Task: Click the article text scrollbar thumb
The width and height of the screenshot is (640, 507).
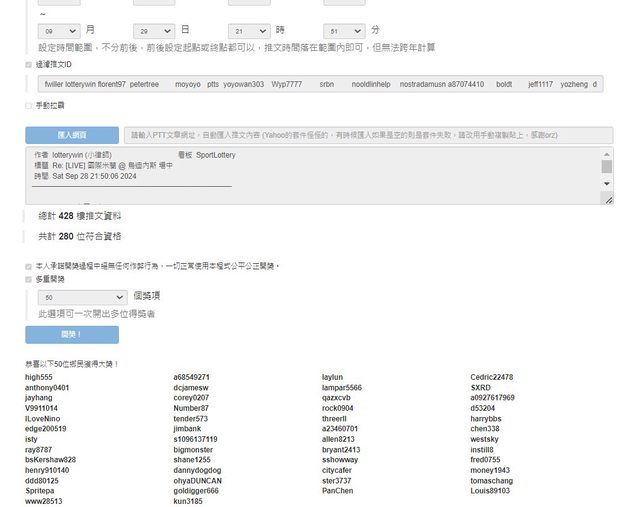Action: click(606, 167)
